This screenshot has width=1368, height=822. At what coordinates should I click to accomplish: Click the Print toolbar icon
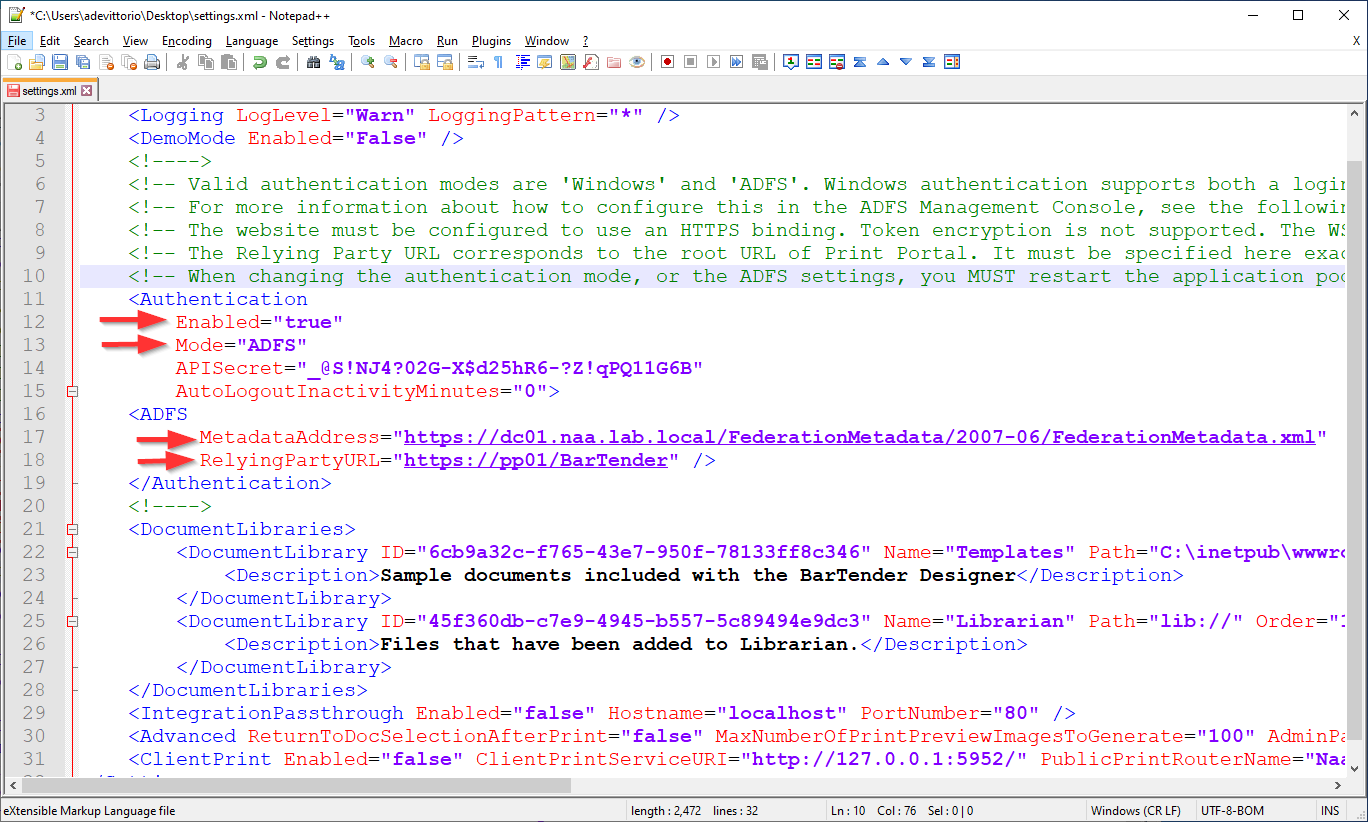pyautogui.click(x=152, y=62)
